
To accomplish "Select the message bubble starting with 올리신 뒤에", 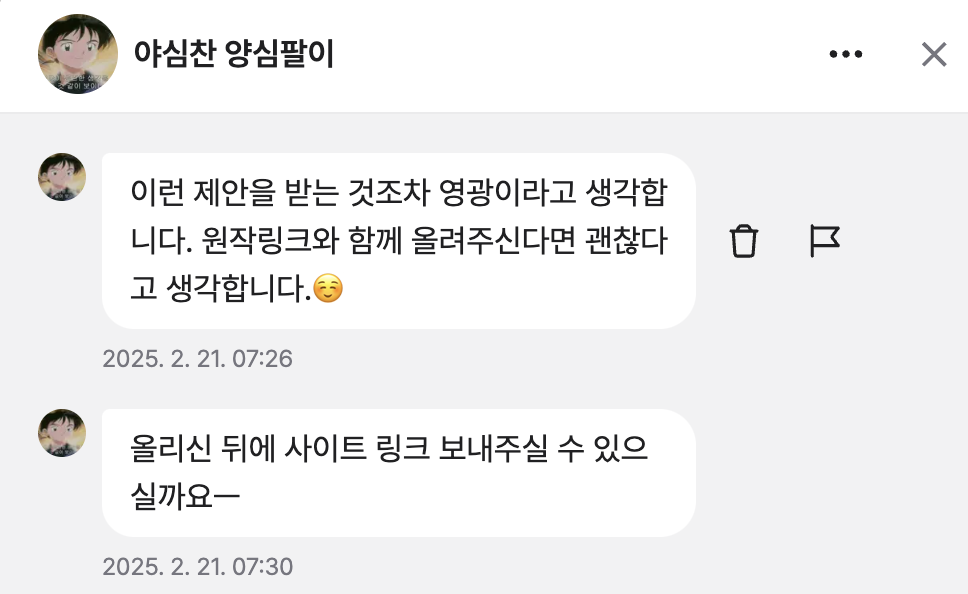I will coord(399,472).
